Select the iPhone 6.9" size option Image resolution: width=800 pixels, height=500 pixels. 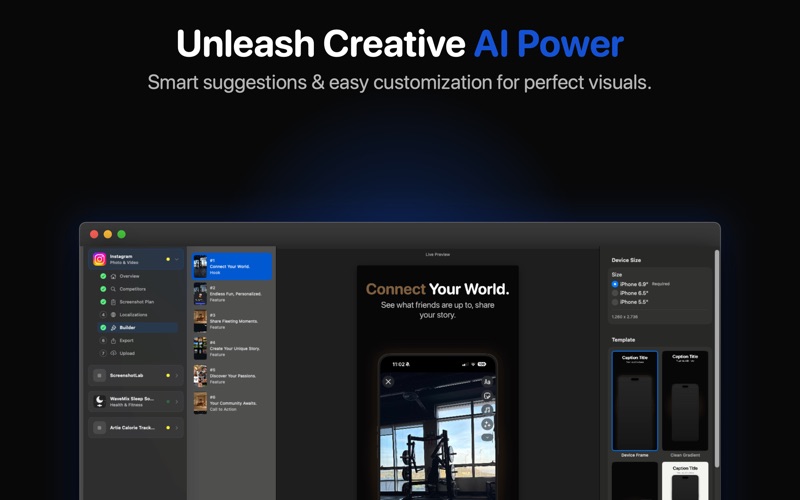(615, 284)
